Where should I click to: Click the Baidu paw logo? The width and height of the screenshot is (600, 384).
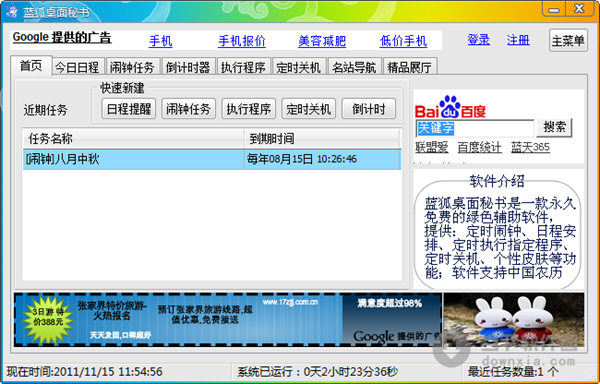[x=450, y=107]
